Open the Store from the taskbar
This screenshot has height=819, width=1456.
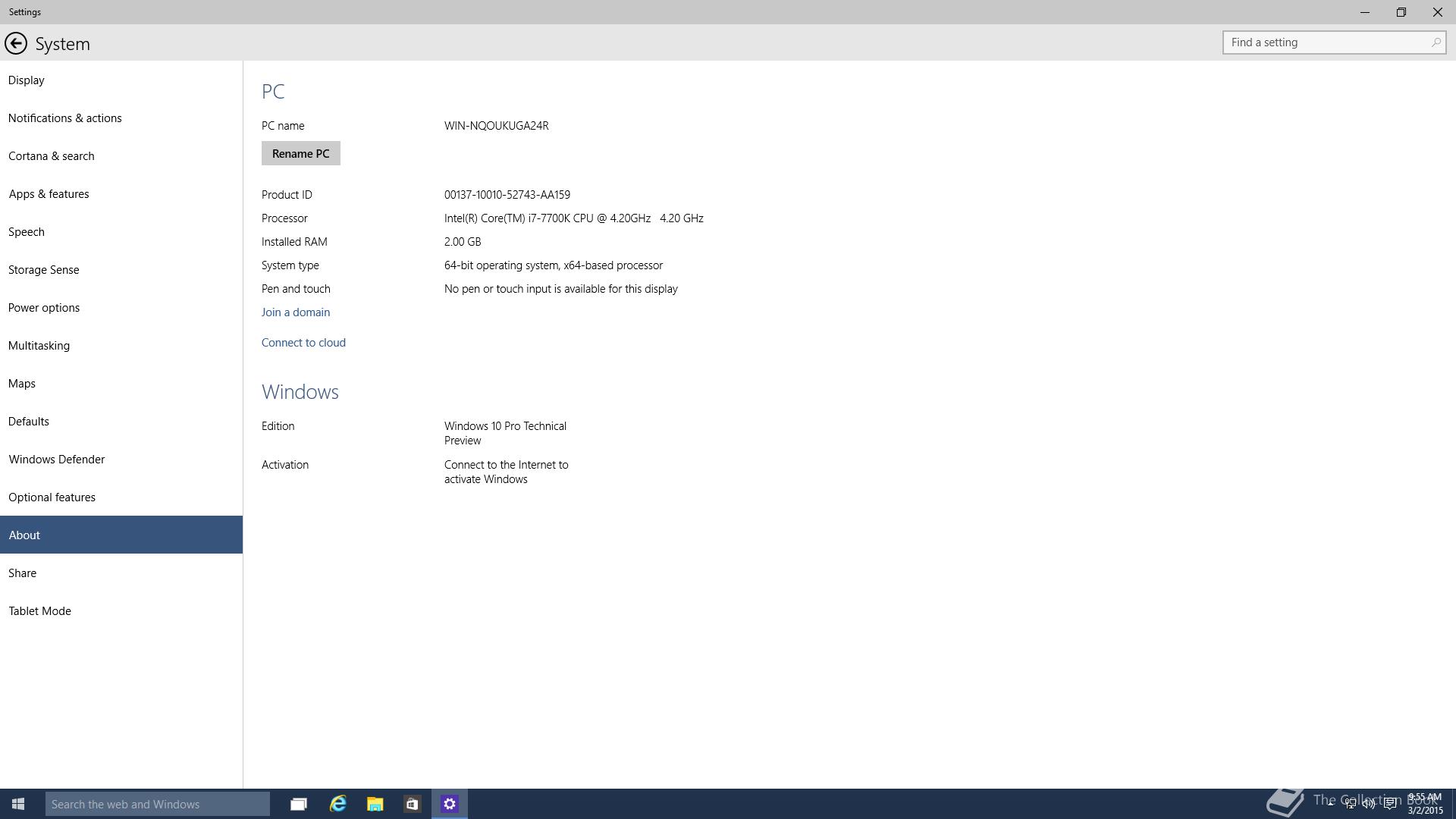412,804
